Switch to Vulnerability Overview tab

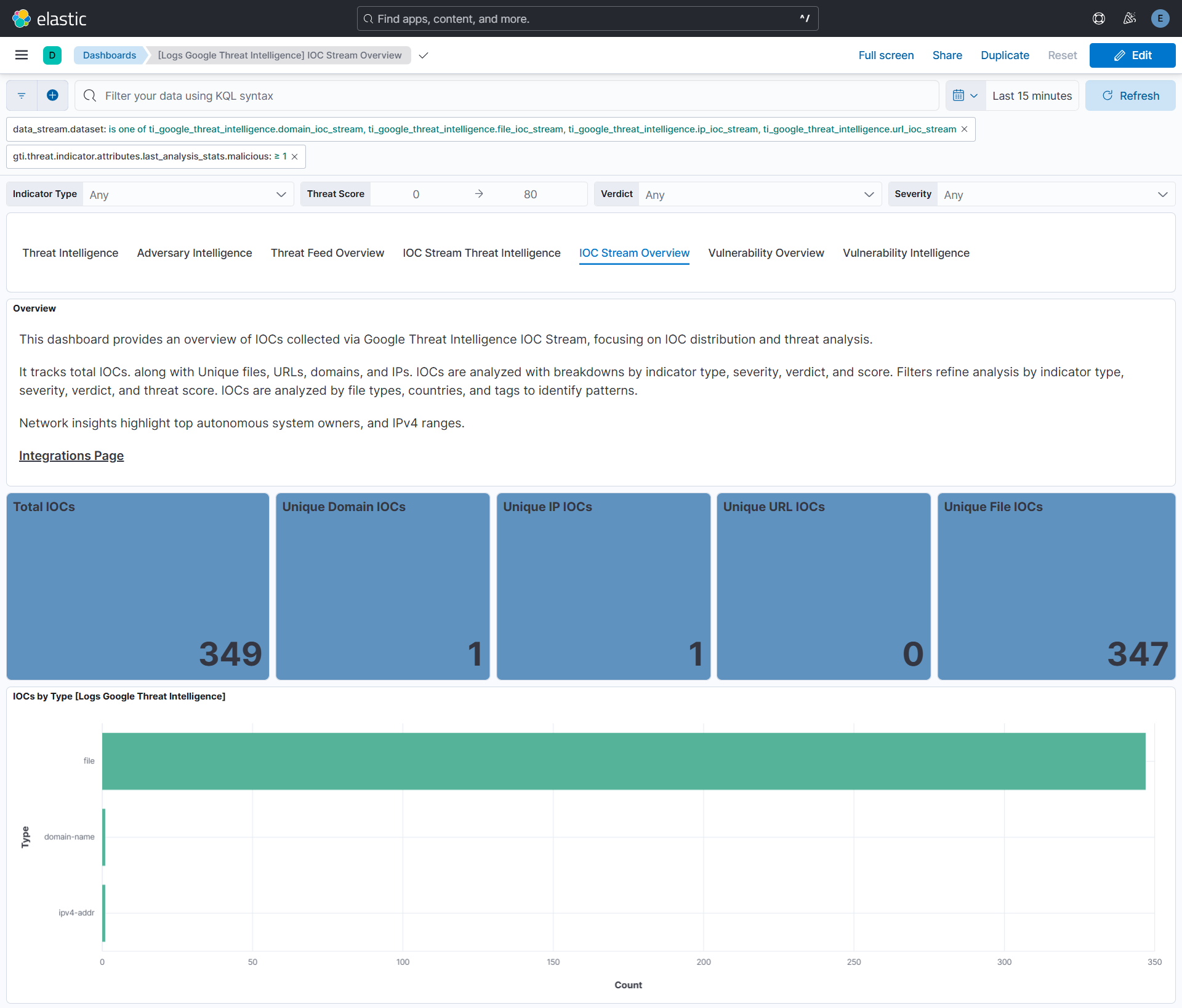pos(766,253)
